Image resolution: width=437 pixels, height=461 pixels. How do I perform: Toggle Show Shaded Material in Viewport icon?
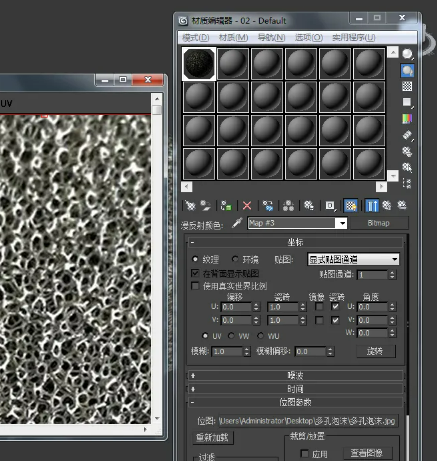pos(351,206)
